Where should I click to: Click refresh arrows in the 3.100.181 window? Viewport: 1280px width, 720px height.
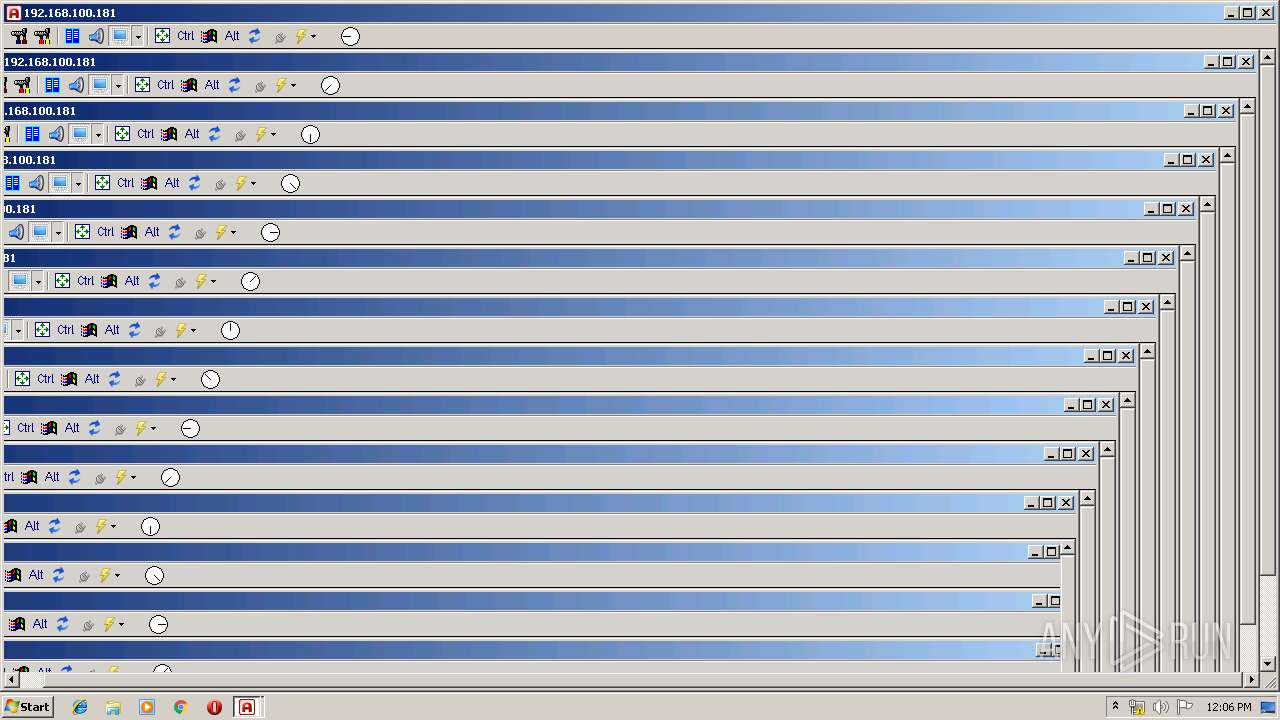[x=195, y=183]
